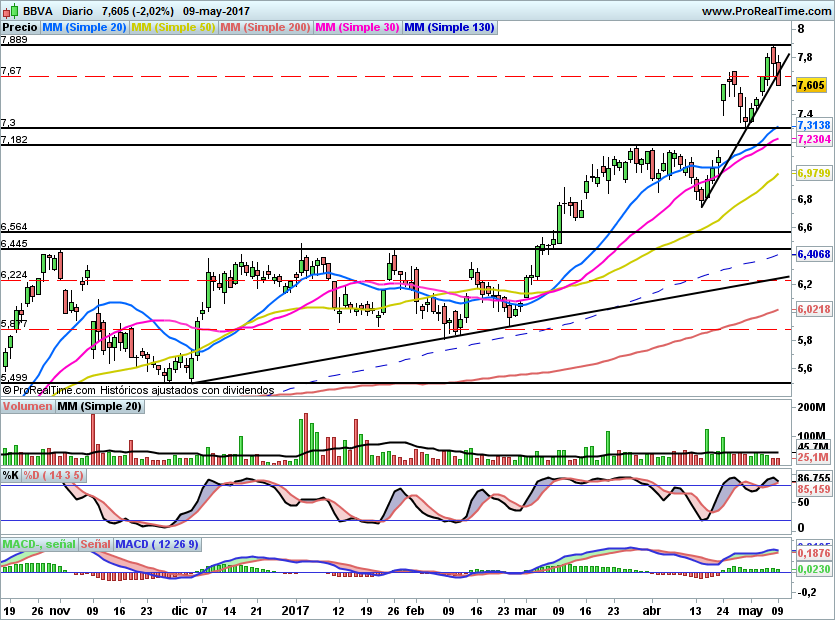Click the Volumen panel label
This screenshot has width=835, height=620.
(27, 406)
